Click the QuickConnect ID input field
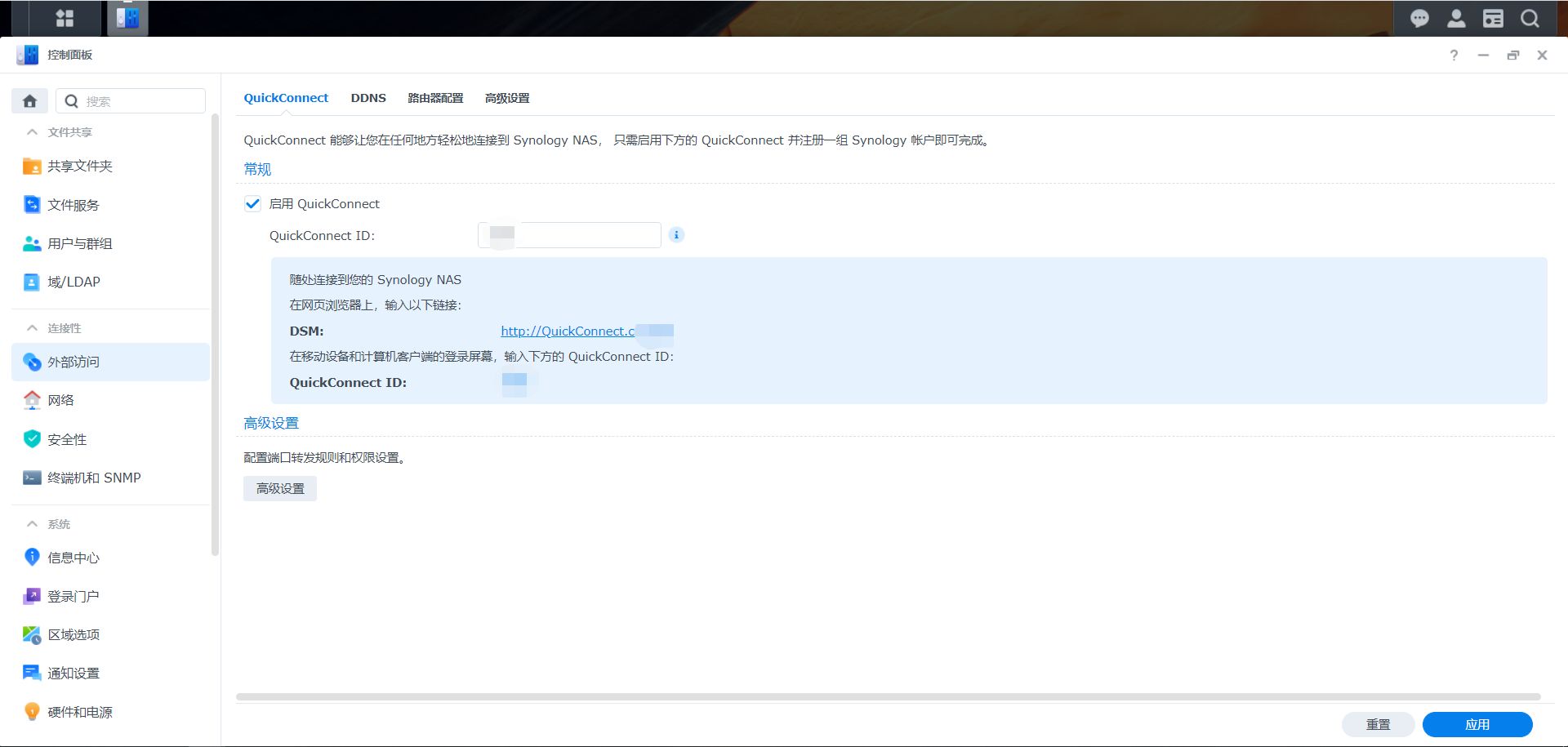Screen dimensions: 1568x747 point(569,235)
